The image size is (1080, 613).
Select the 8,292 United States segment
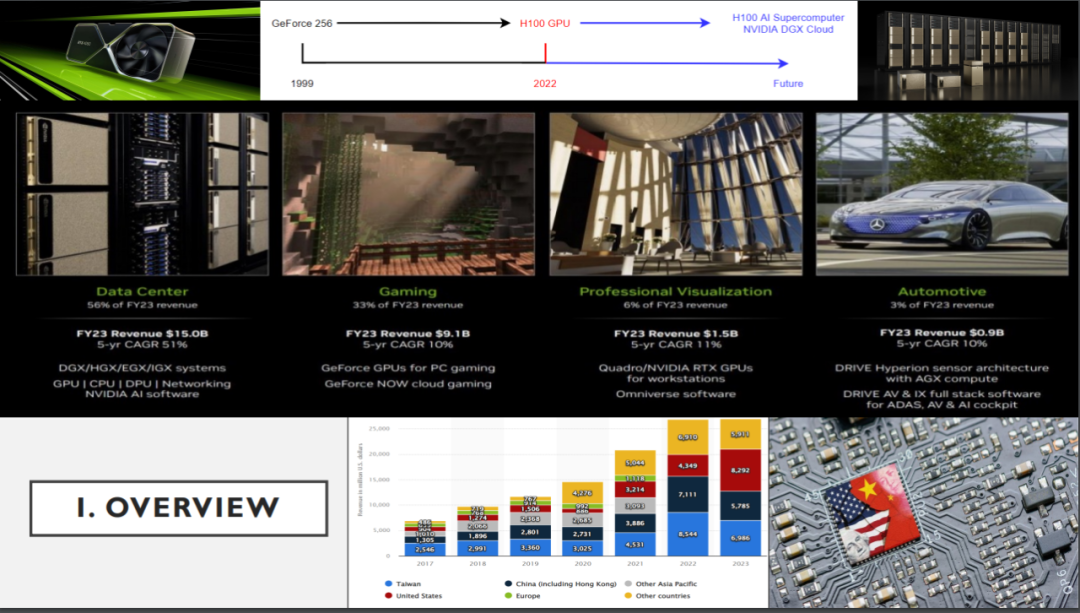(x=740, y=470)
